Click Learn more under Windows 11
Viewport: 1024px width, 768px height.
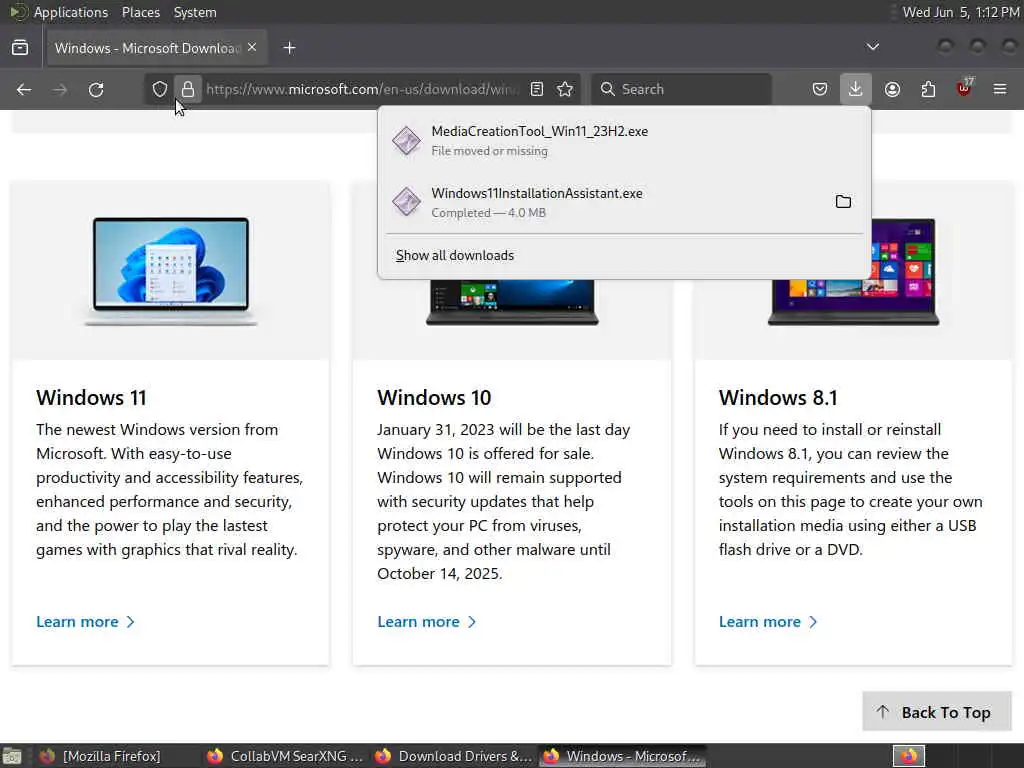point(85,622)
